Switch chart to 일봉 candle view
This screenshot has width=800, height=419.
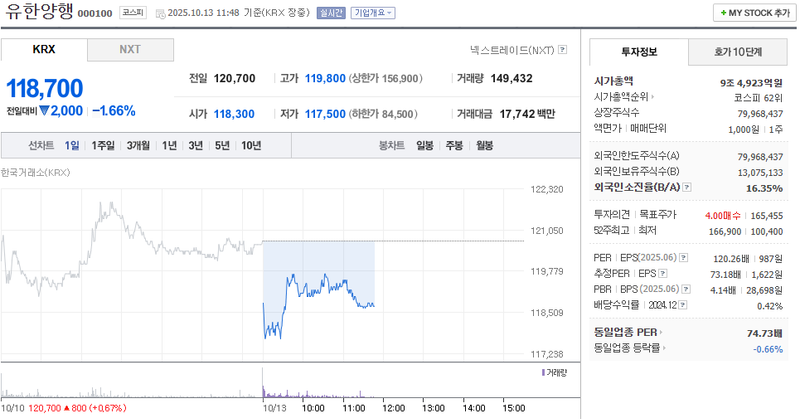[x=425, y=145]
